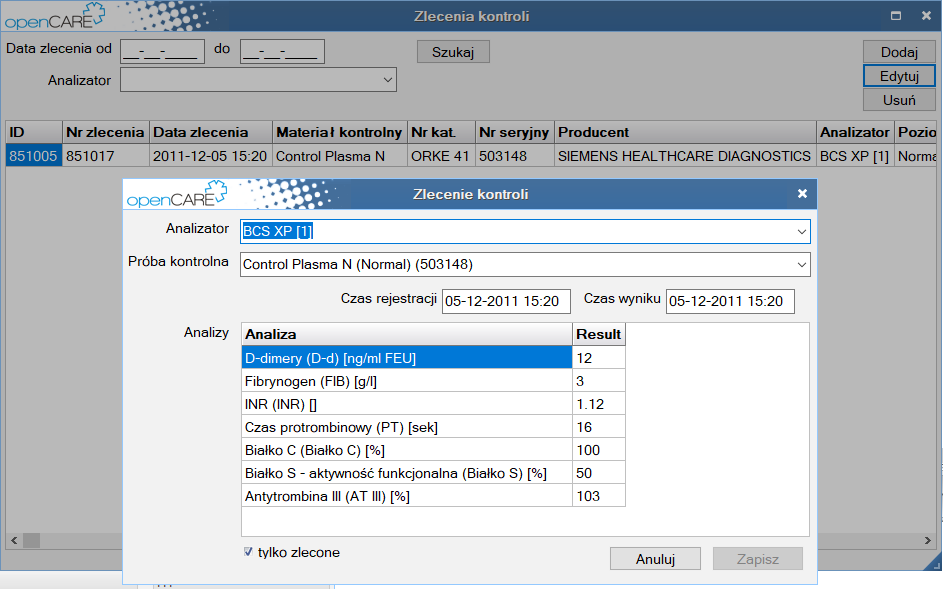Click the Czas wyniku field
The height and width of the screenshot is (589, 943).
tap(730, 301)
